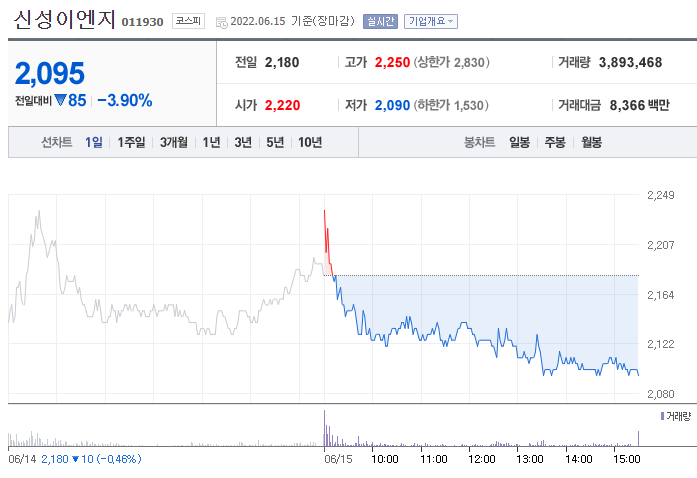Select the 10년 chart period
This screenshot has width=697, height=478.
coord(310,142)
